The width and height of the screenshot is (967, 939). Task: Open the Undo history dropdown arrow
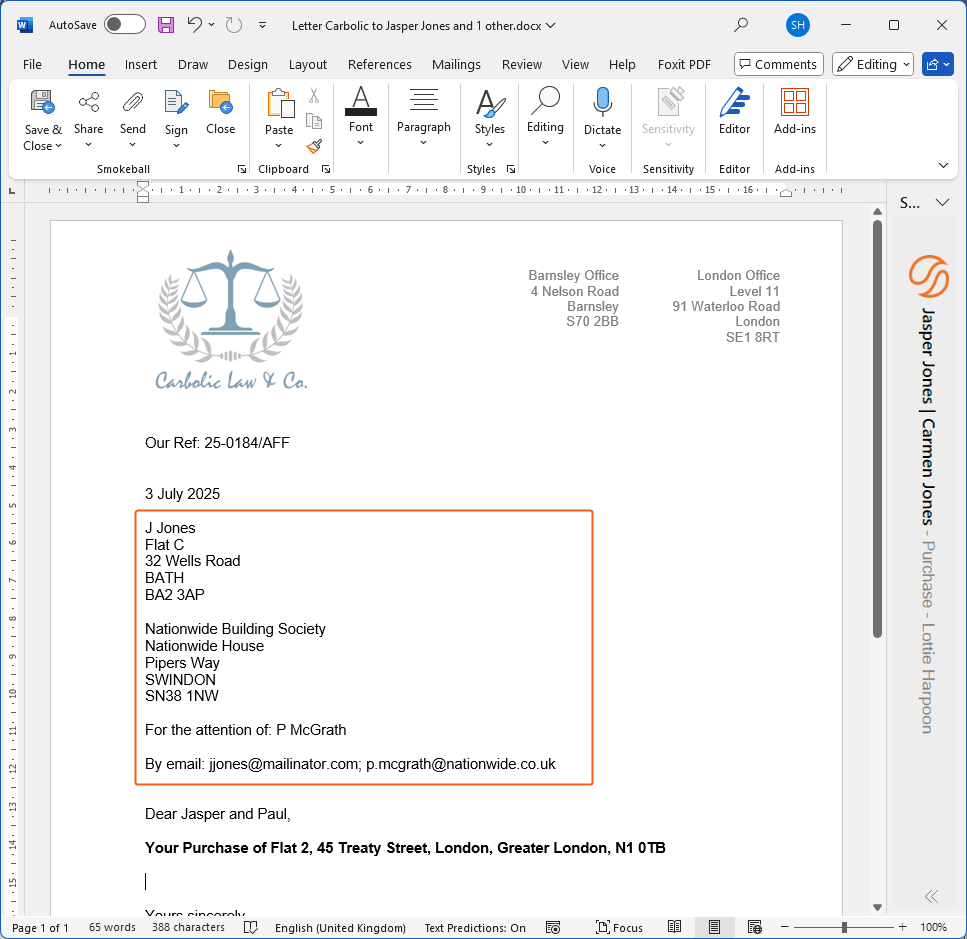(x=212, y=25)
